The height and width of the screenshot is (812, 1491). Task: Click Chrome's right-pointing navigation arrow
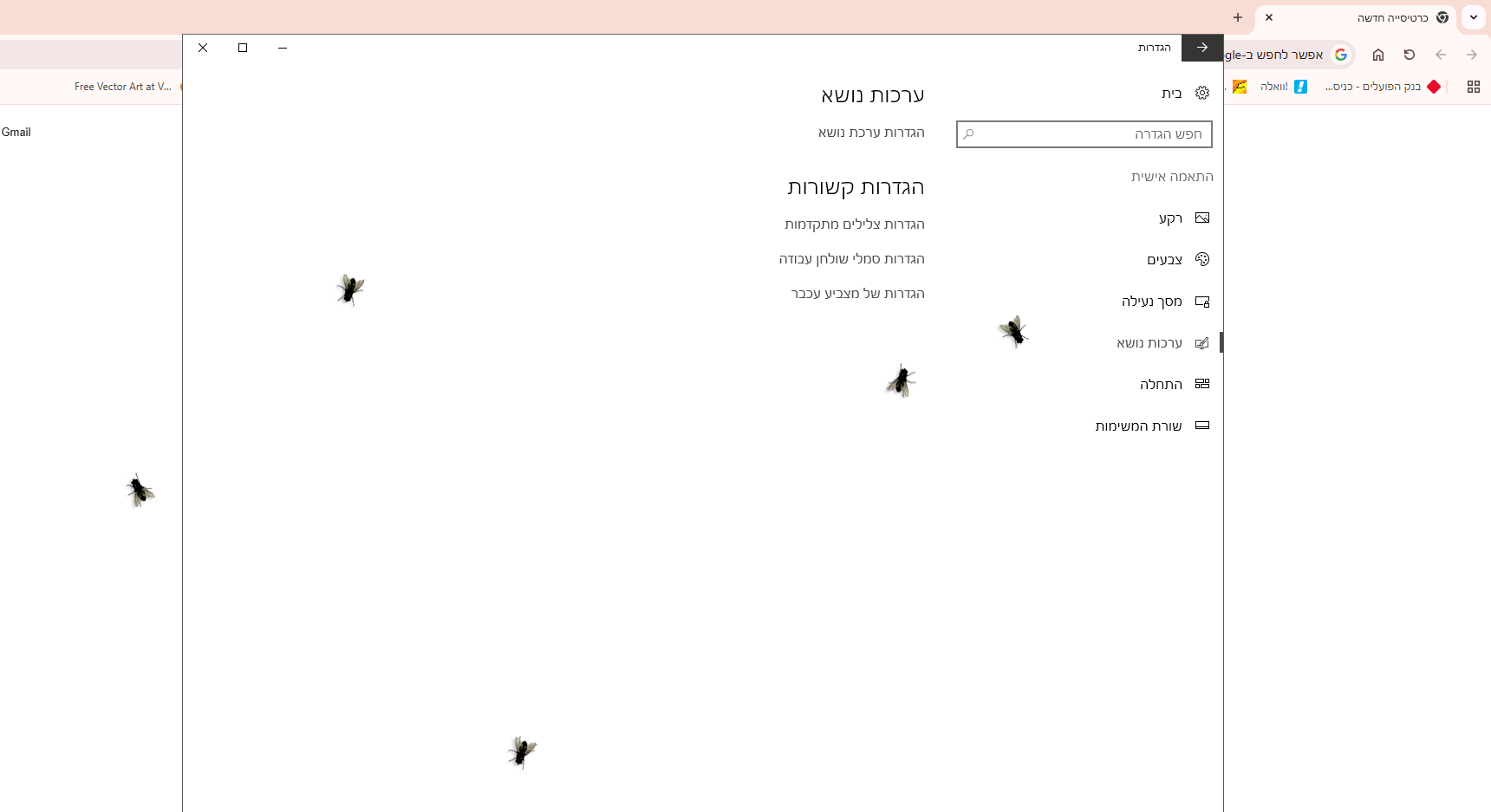point(1472,55)
